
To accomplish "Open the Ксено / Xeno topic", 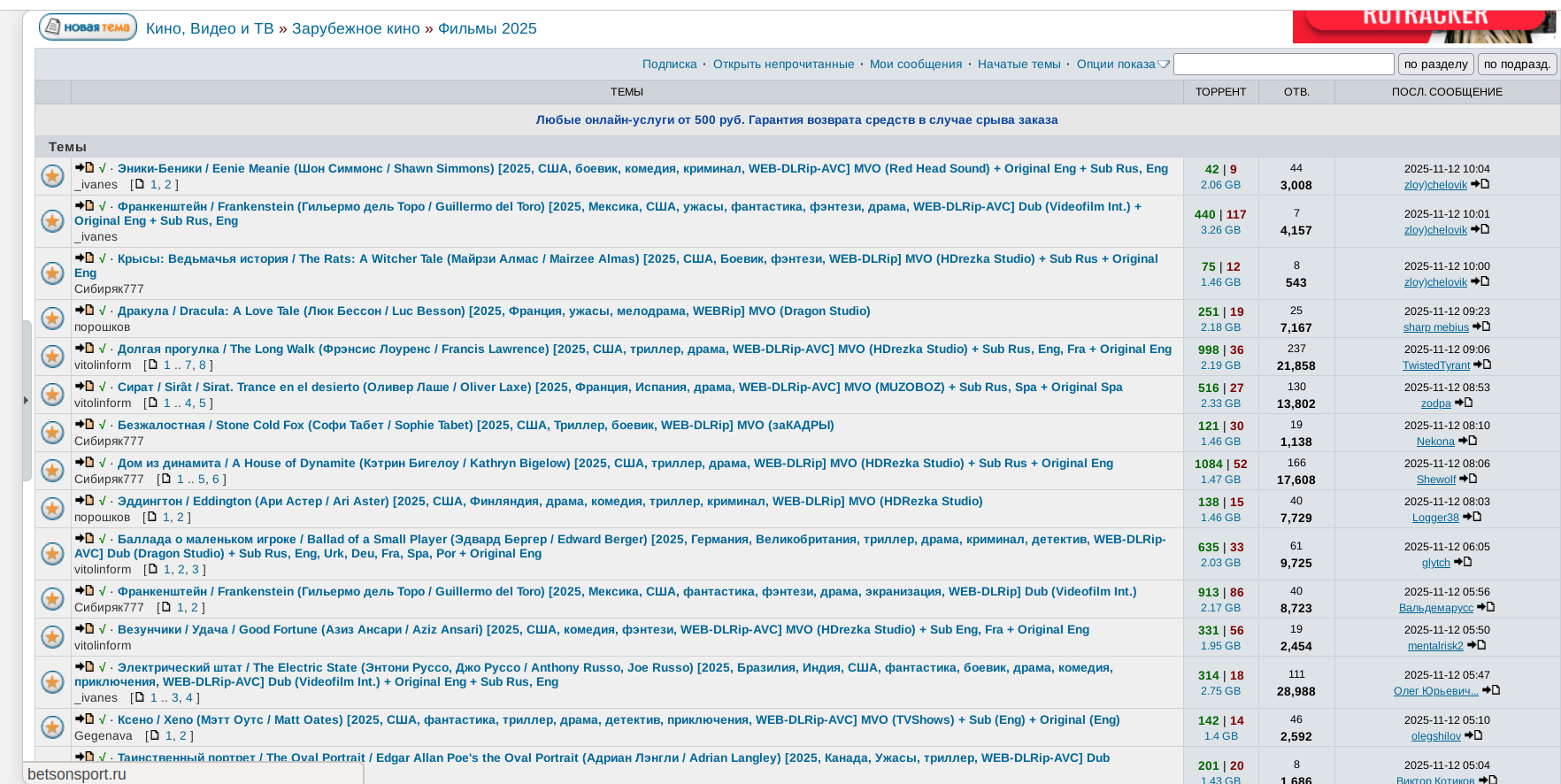I will coord(619,719).
